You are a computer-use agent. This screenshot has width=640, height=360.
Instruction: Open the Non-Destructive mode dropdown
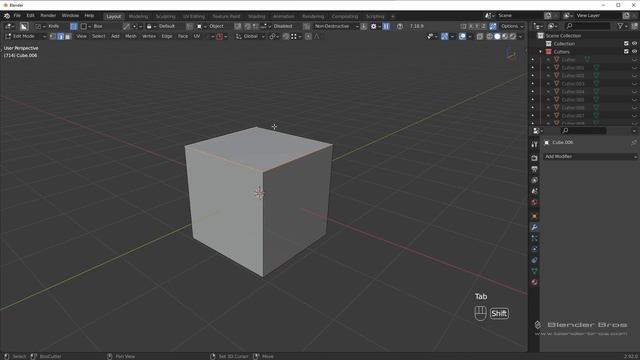pyautogui.click(x=336, y=26)
